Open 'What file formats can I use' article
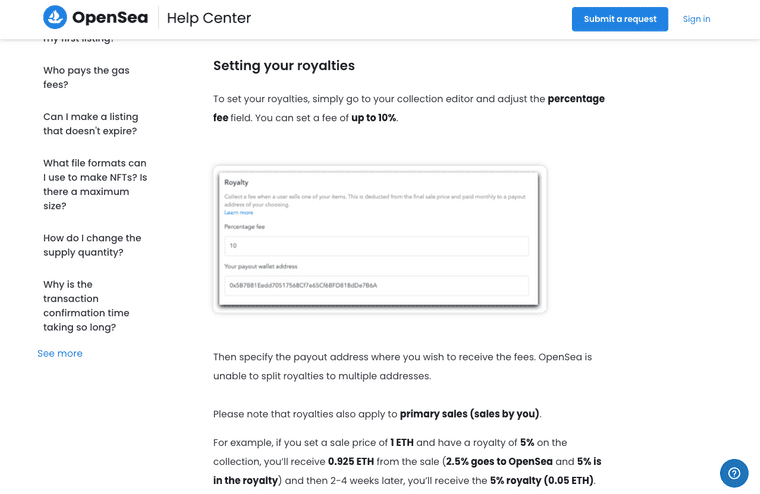760x494 pixels. tap(95, 184)
